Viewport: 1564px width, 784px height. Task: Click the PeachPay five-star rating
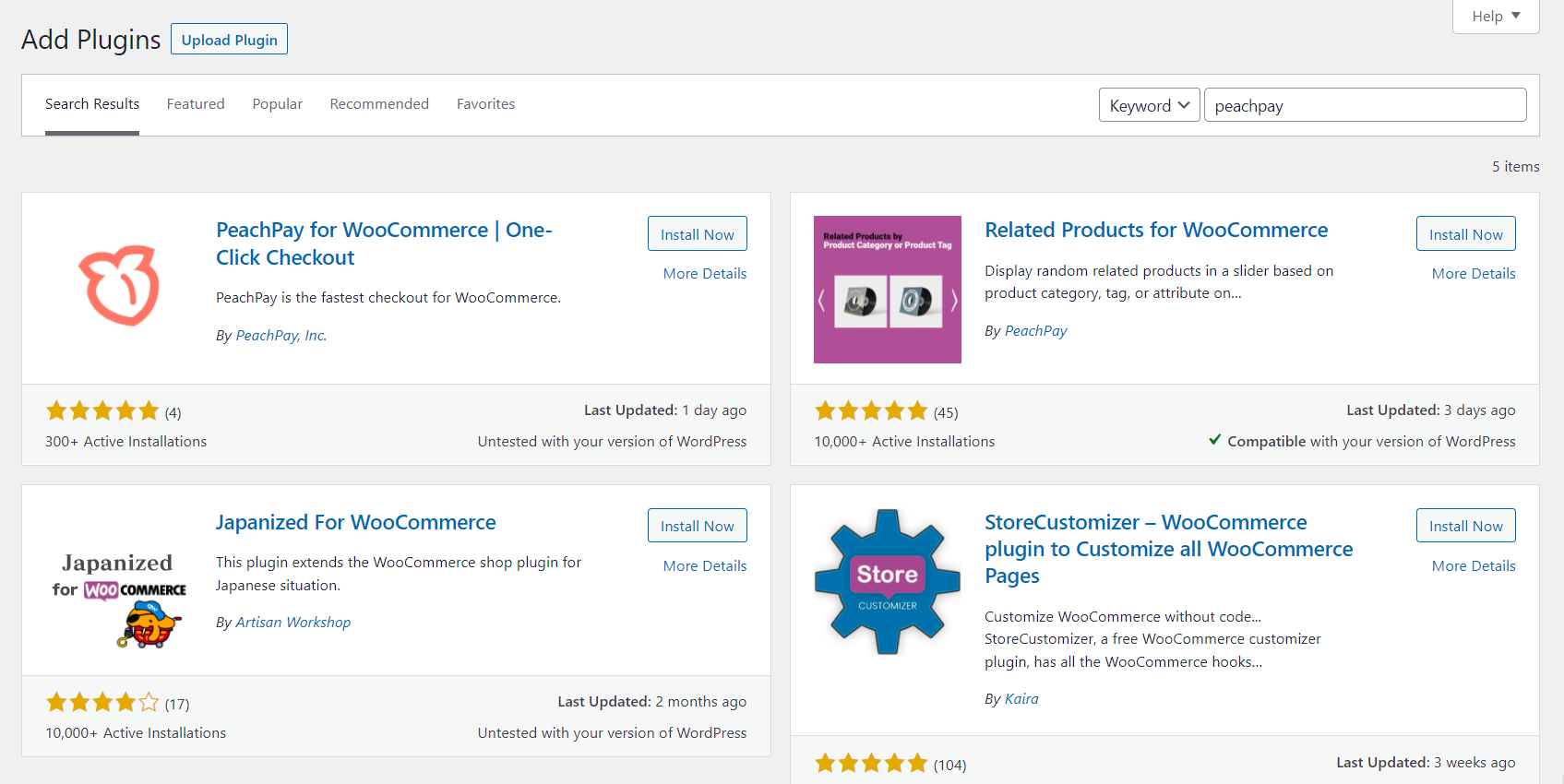(x=102, y=411)
